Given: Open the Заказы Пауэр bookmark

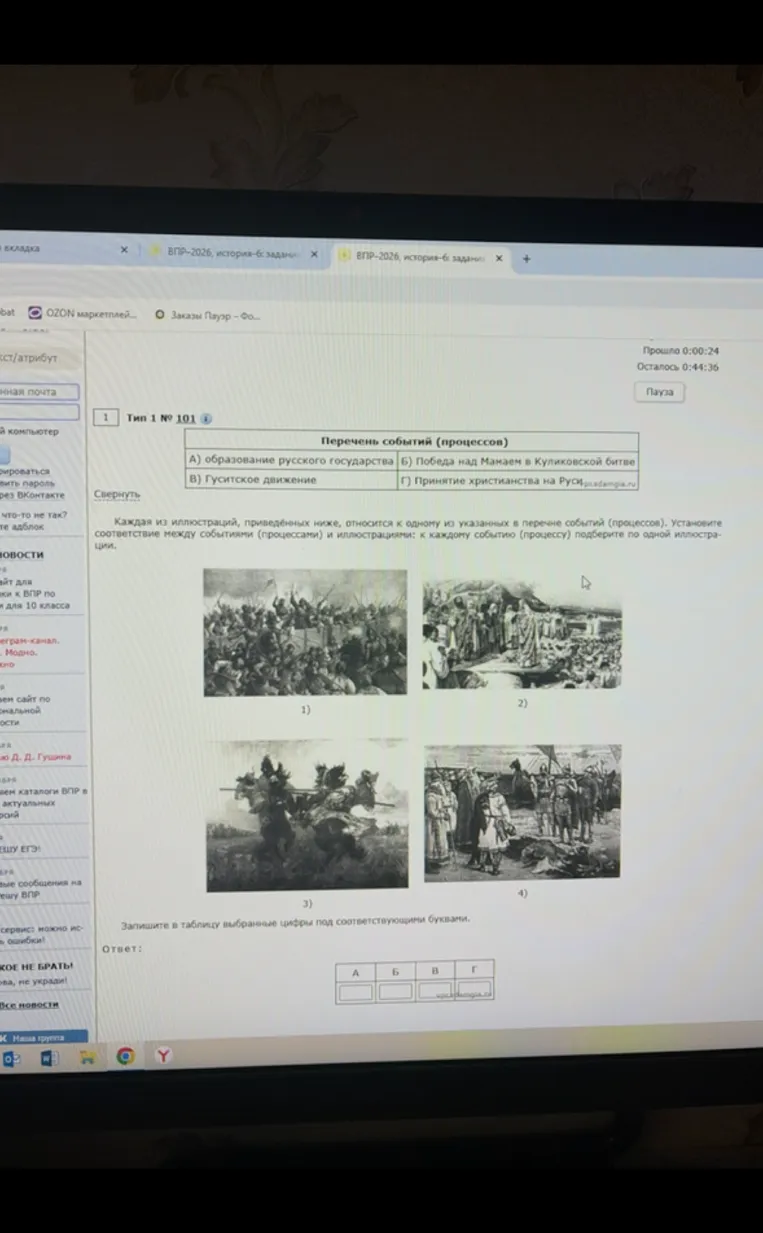Looking at the screenshot, I should click(208, 315).
